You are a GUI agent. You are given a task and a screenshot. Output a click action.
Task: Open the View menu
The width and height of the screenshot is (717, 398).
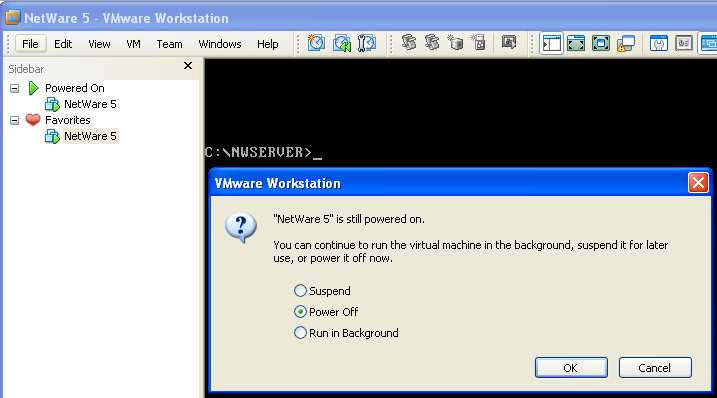point(99,44)
